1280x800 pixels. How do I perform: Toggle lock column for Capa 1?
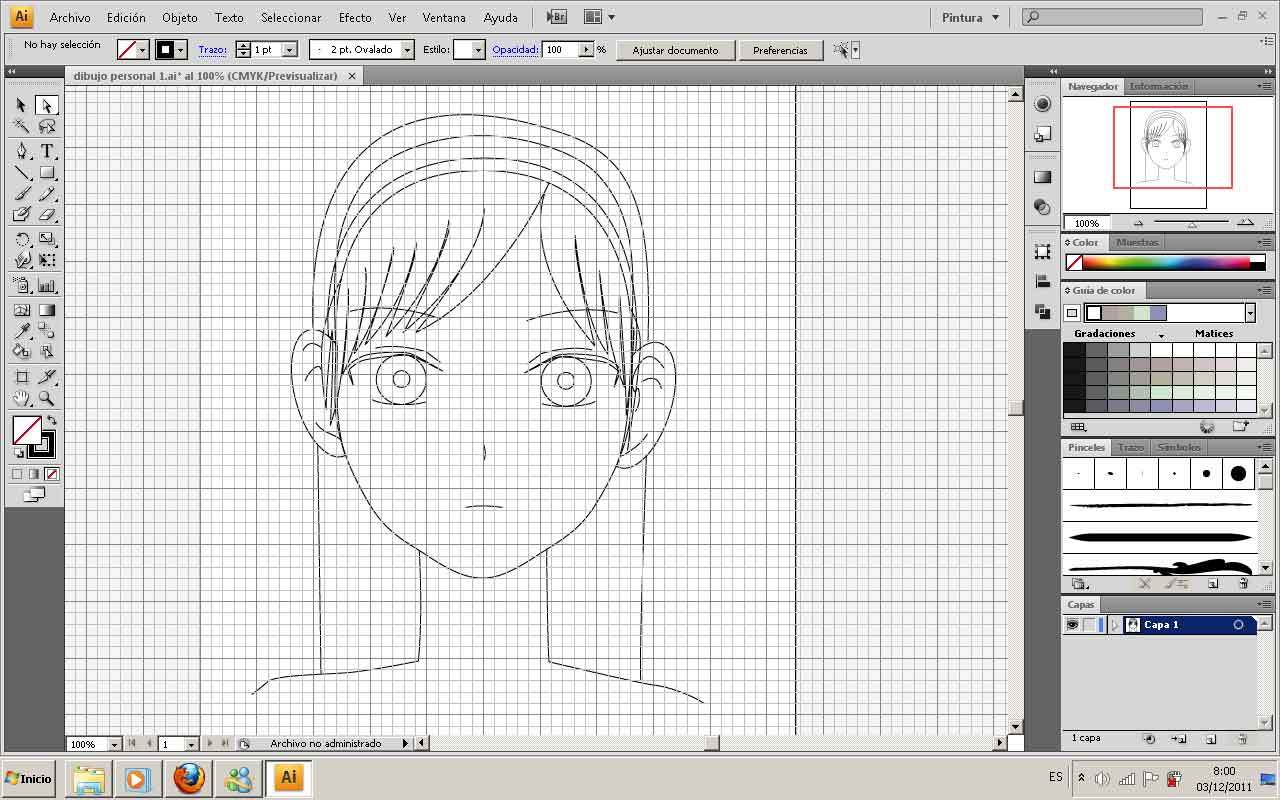tap(1089, 625)
